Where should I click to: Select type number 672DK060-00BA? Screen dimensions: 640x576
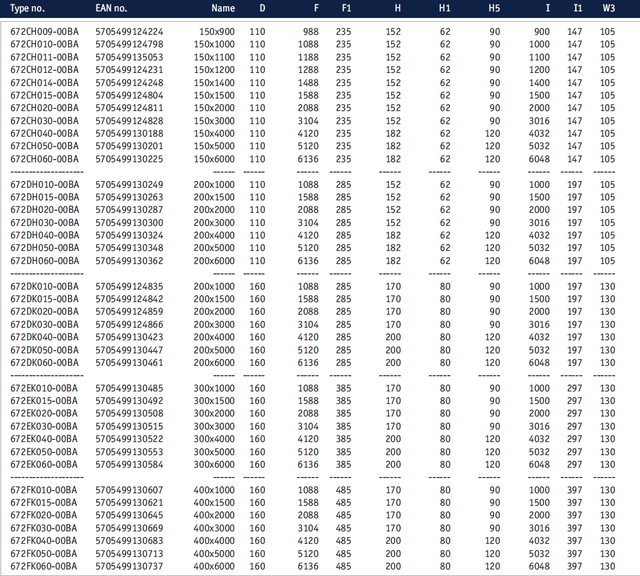(44, 363)
